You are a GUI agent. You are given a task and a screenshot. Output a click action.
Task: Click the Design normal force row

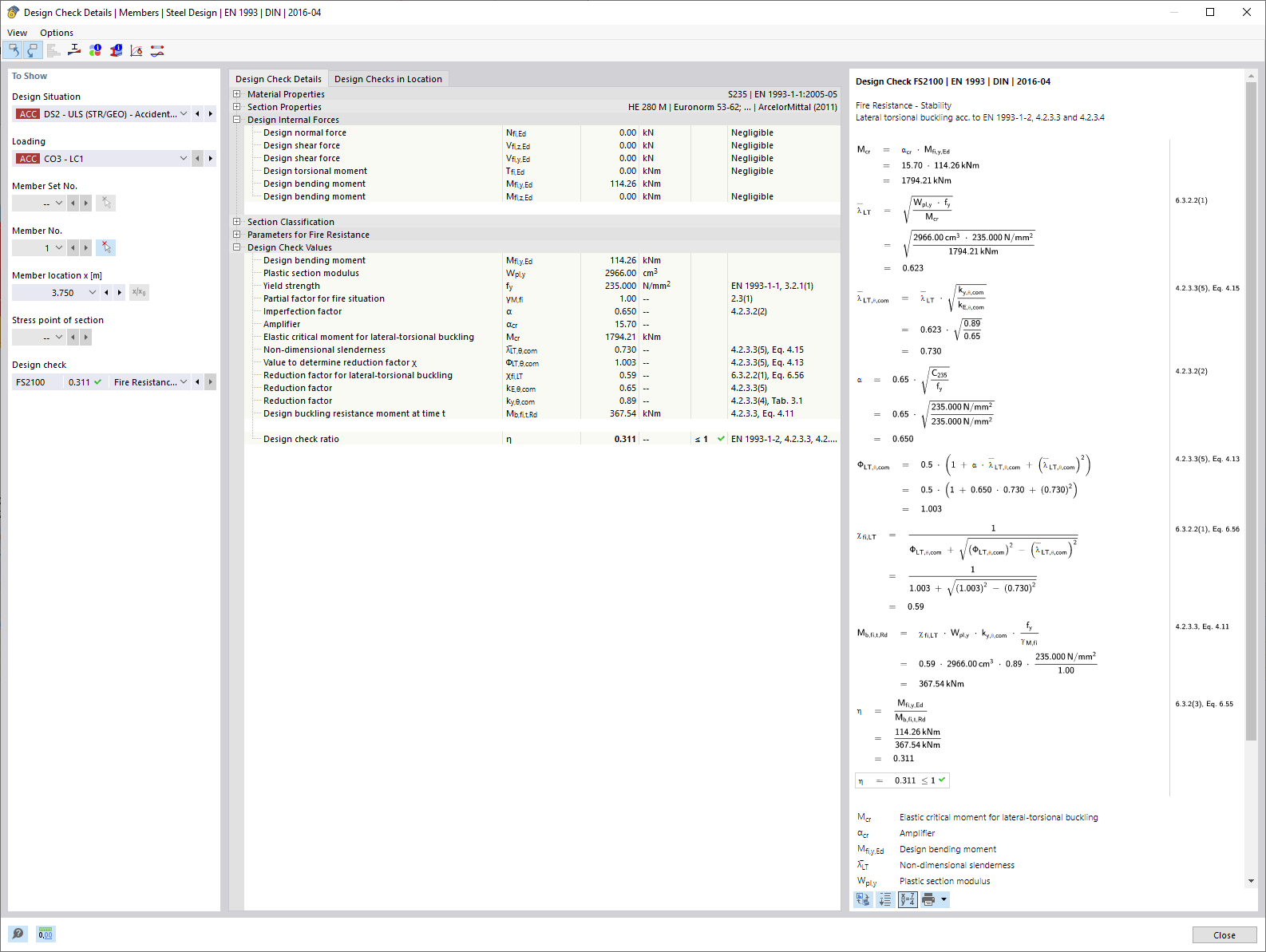pos(542,132)
